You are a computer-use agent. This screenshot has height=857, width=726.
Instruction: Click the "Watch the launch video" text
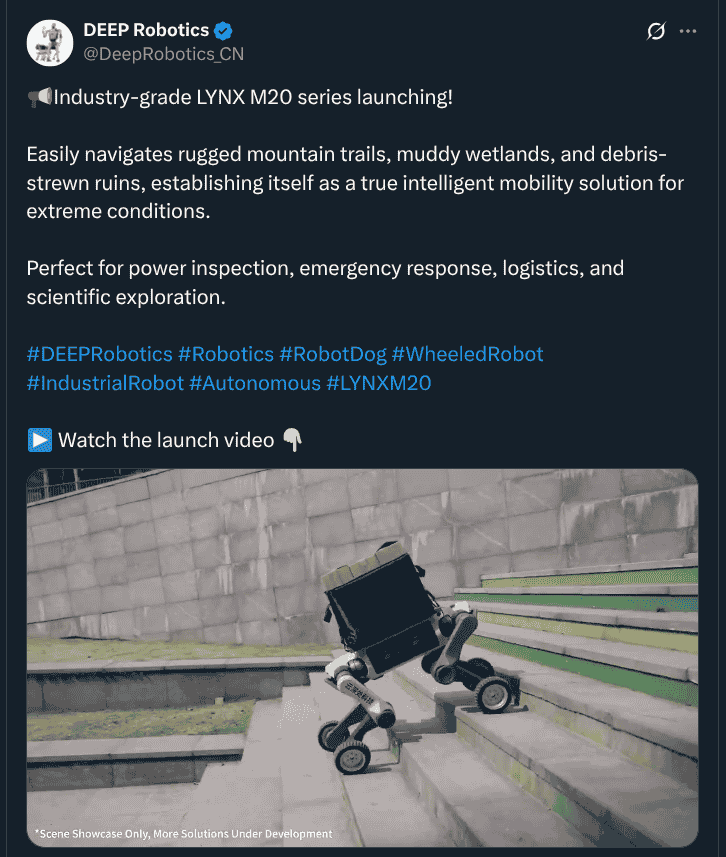pyautogui.click(x=166, y=440)
